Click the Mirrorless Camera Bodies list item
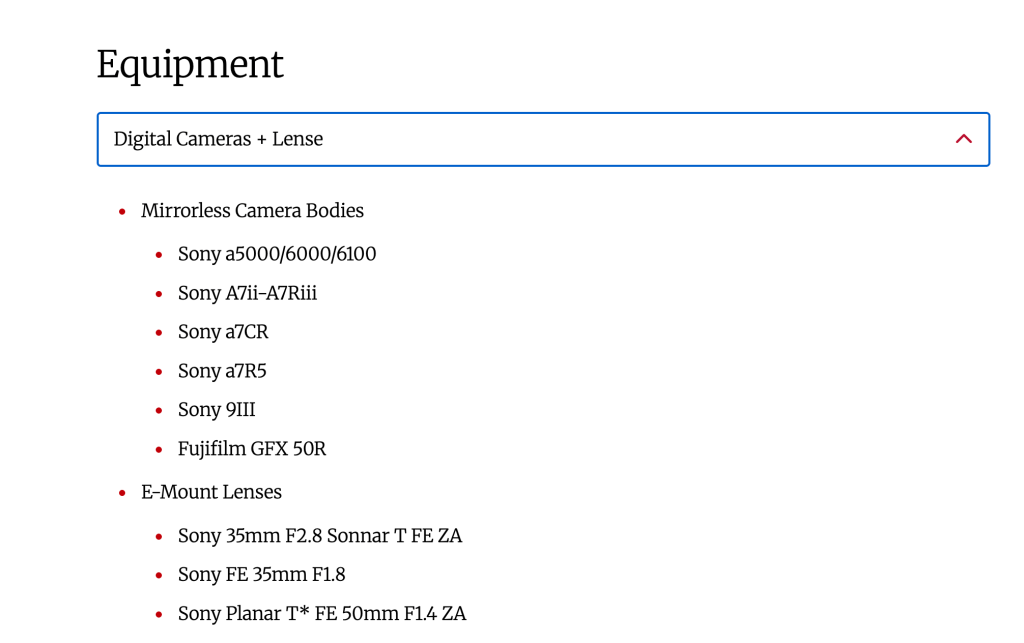Image resolution: width=1024 pixels, height=643 pixels. click(x=252, y=211)
